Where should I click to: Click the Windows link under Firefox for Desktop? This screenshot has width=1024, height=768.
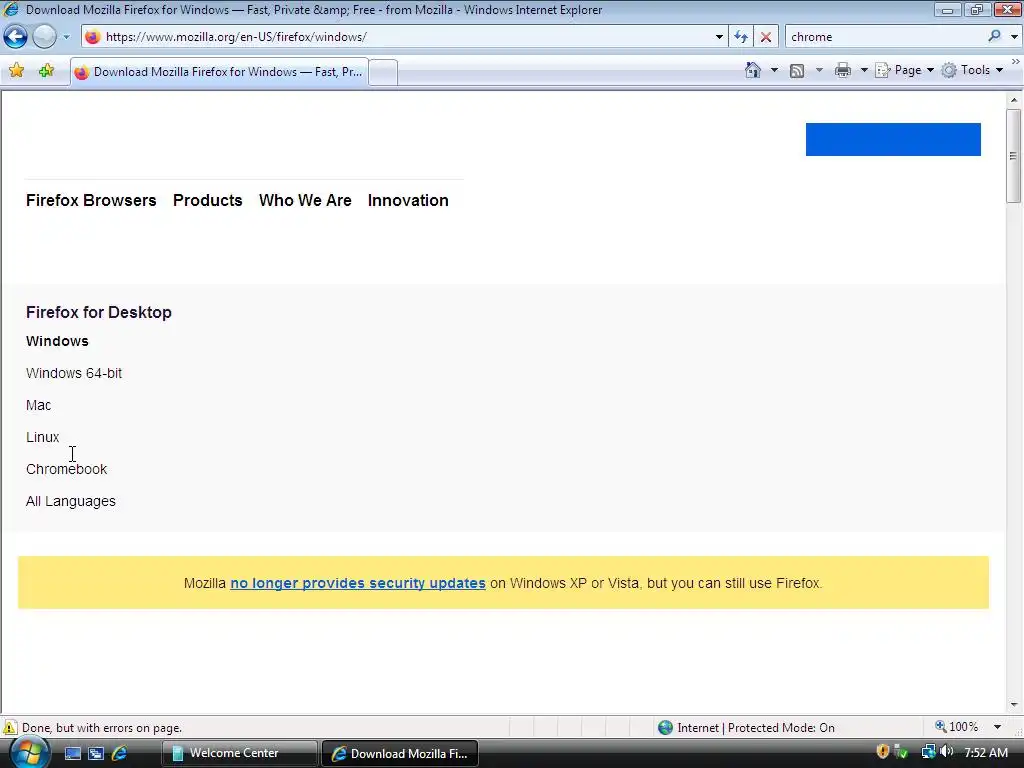57,341
